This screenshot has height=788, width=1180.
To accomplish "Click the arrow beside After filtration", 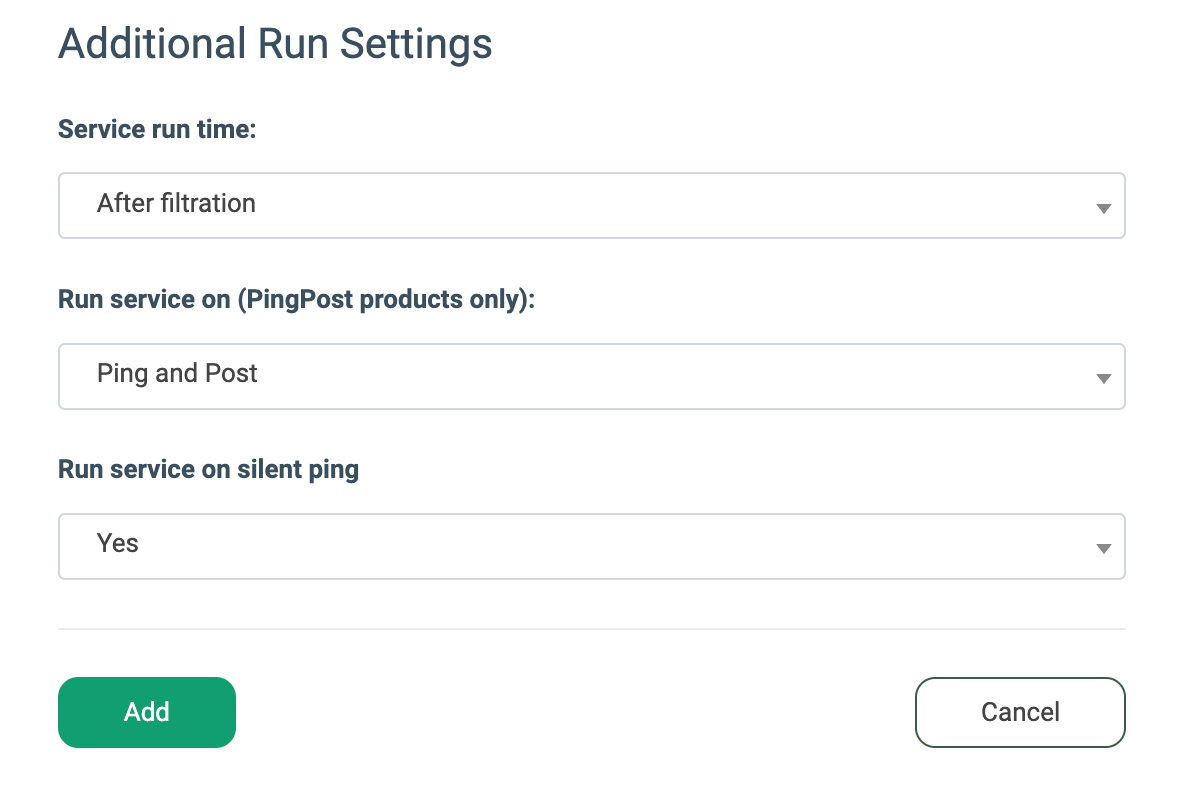I will coord(1103,208).
